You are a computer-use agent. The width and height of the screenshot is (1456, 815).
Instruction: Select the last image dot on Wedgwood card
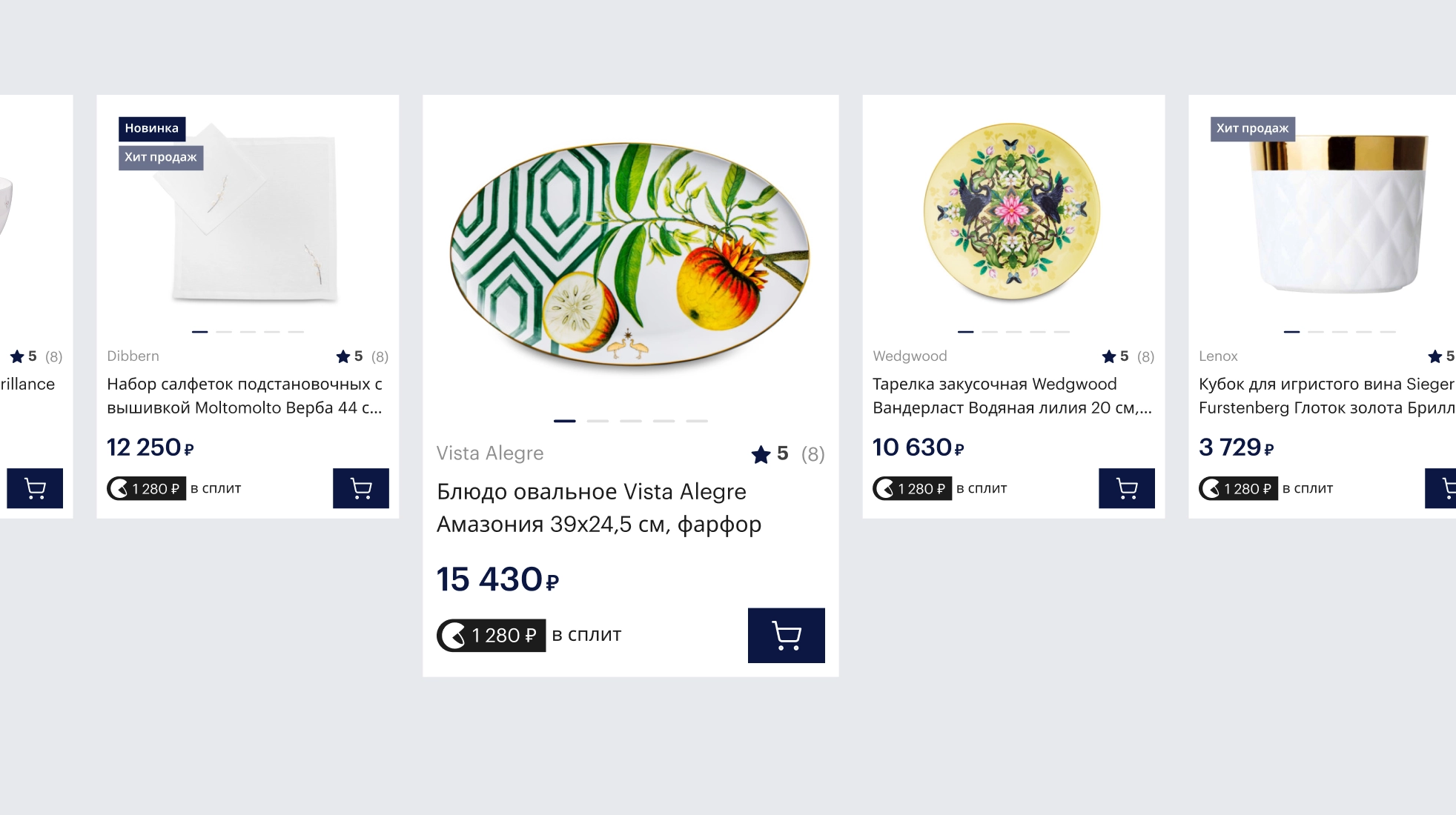tap(1062, 332)
